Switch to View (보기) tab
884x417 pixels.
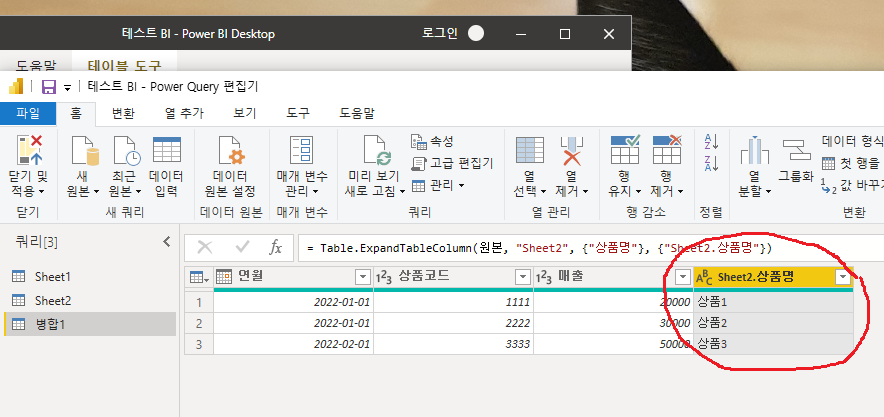[x=245, y=113]
